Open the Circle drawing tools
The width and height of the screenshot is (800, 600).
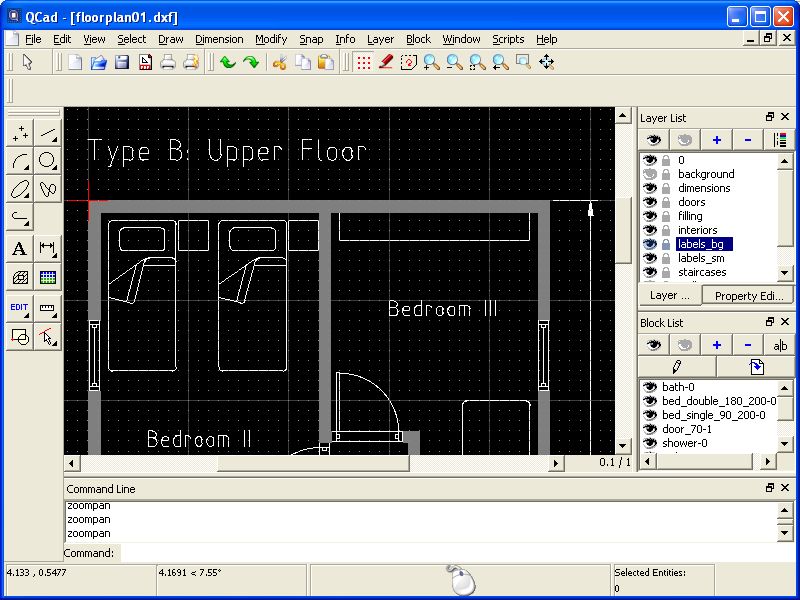click(x=48, y=161)
